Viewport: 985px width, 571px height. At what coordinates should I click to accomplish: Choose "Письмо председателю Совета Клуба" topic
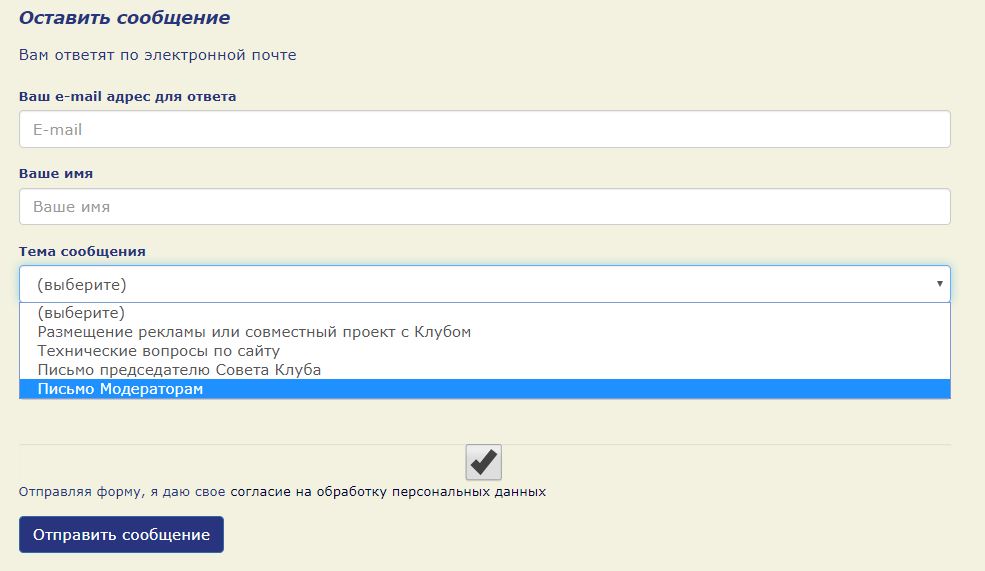[179, 370]
